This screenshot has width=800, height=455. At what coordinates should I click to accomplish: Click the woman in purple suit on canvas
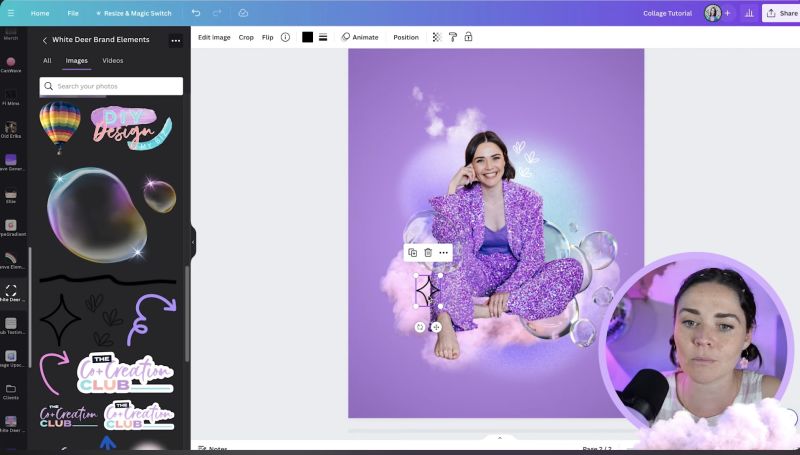pyautogui.click(x=503, y=245)
